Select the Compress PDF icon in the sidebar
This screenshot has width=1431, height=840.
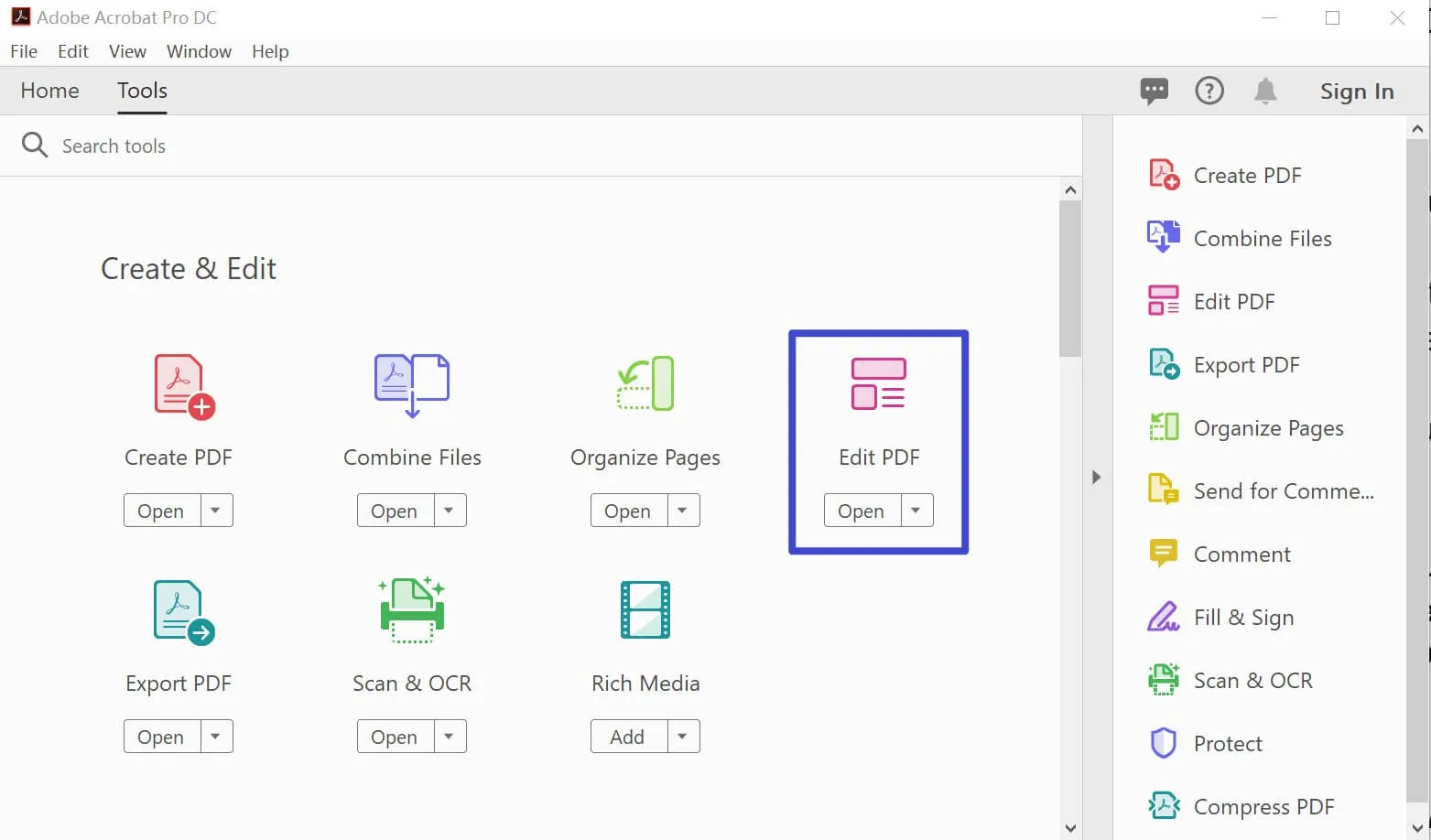pos(1164,805)
